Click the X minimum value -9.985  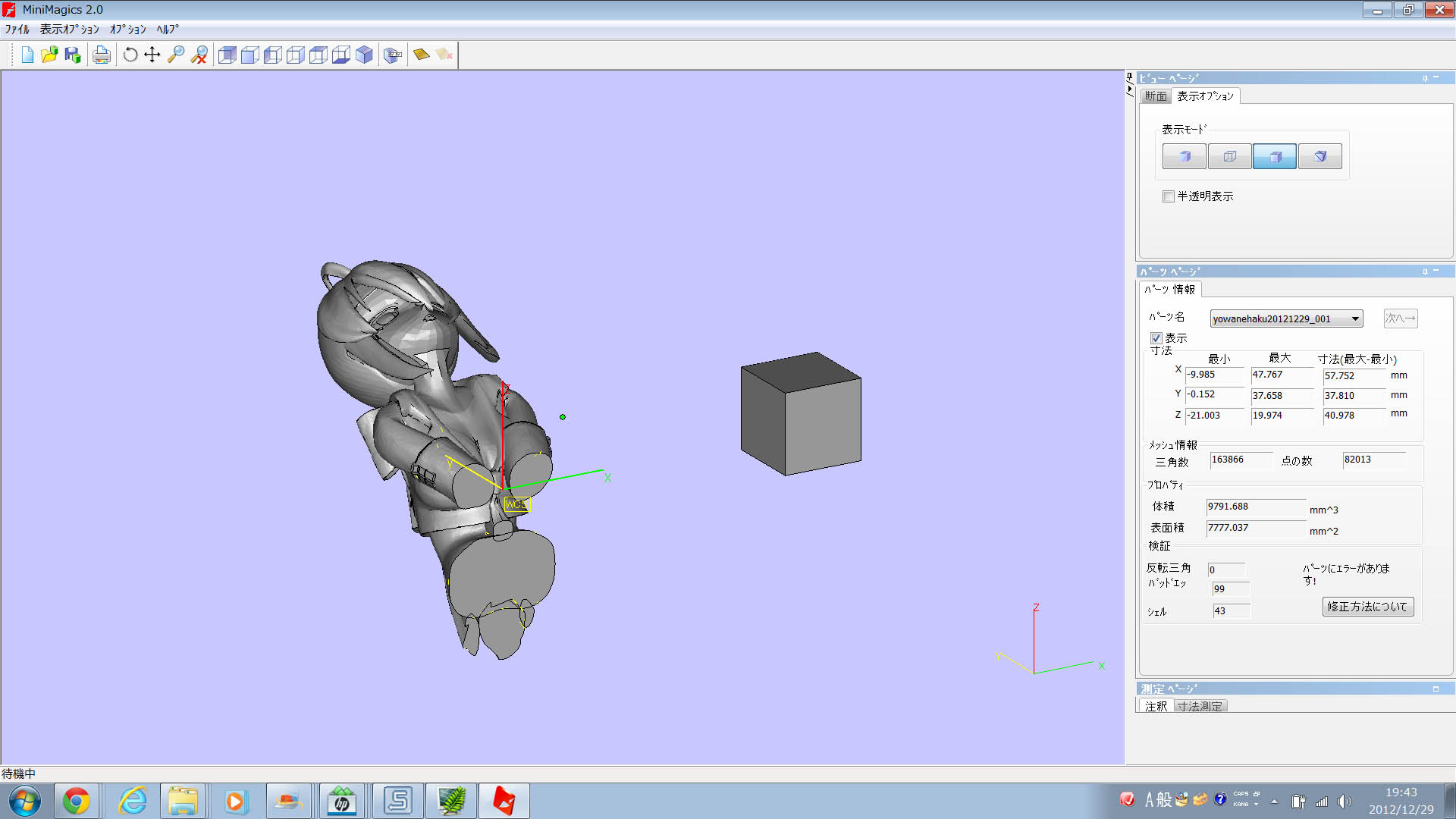pyautogui.click(x=1215, y=375)
